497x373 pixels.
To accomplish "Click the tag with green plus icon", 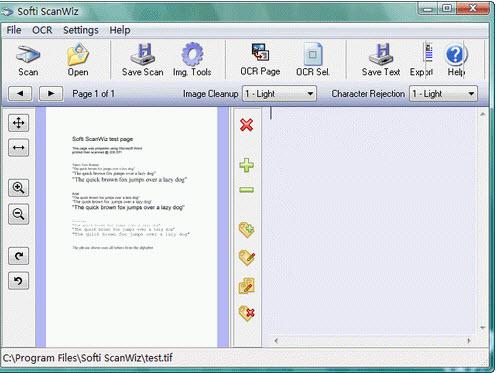I will [247, 230].
